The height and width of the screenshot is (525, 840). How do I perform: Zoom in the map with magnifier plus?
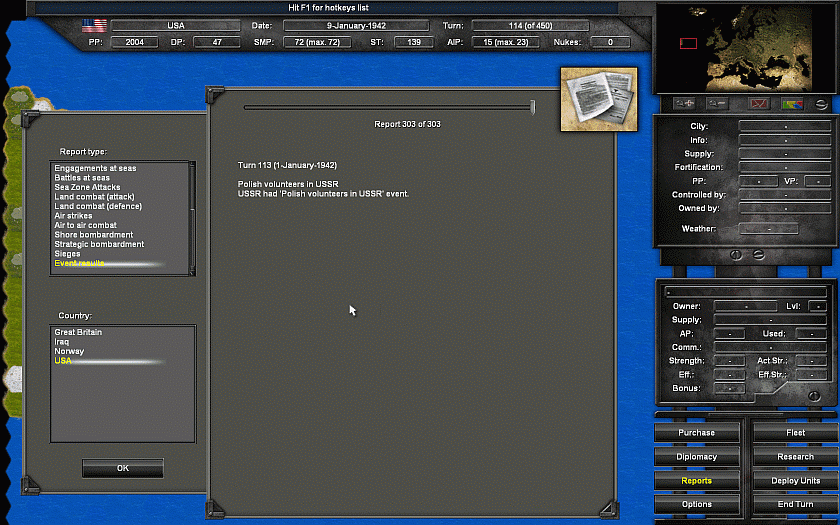coord(684,104)
